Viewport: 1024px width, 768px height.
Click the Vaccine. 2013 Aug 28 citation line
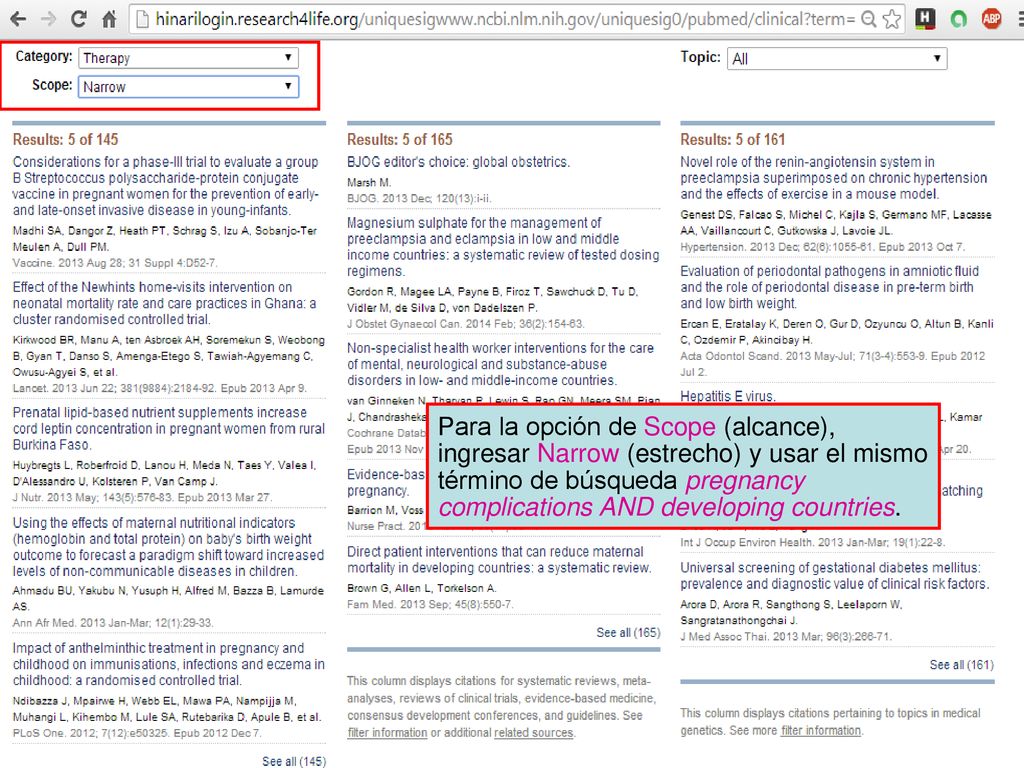[115, 263]
